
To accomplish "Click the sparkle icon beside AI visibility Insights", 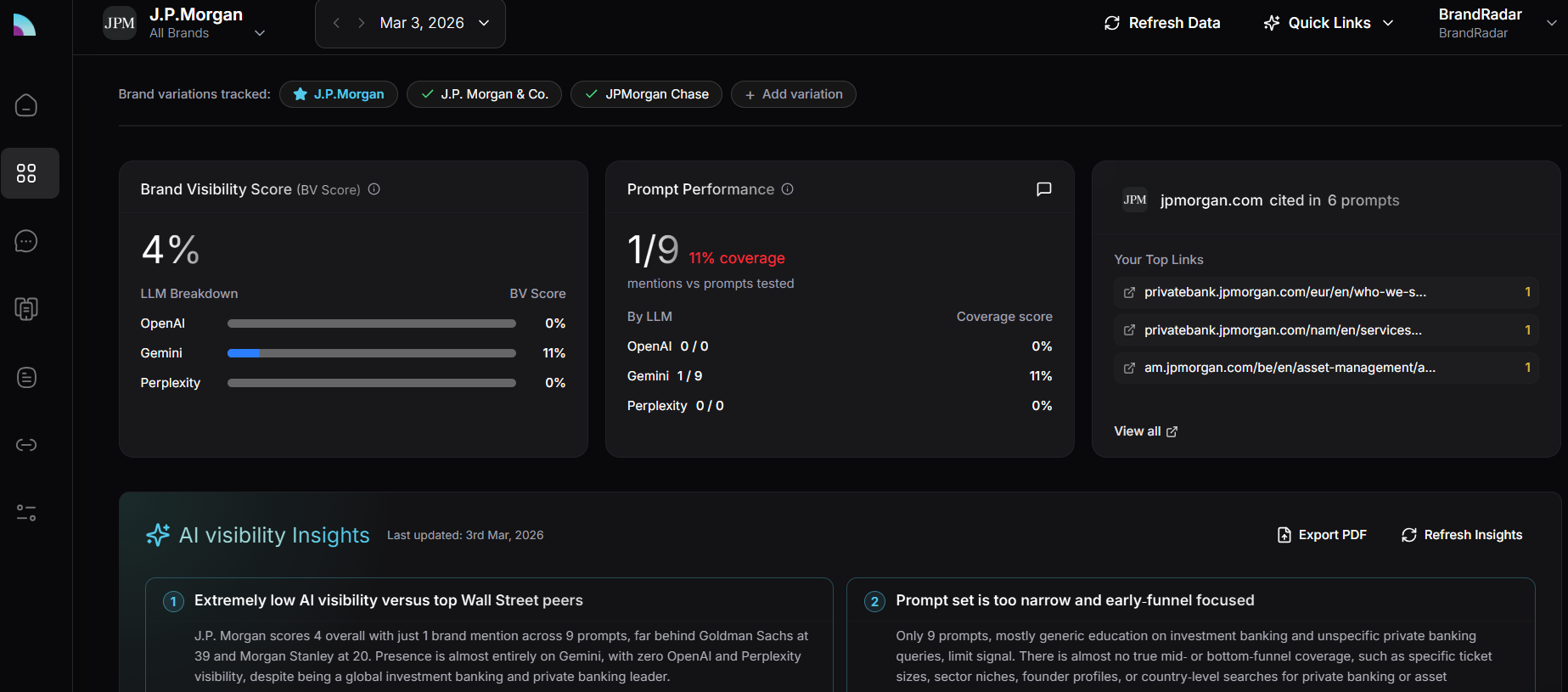I will (x=158, y=535).
